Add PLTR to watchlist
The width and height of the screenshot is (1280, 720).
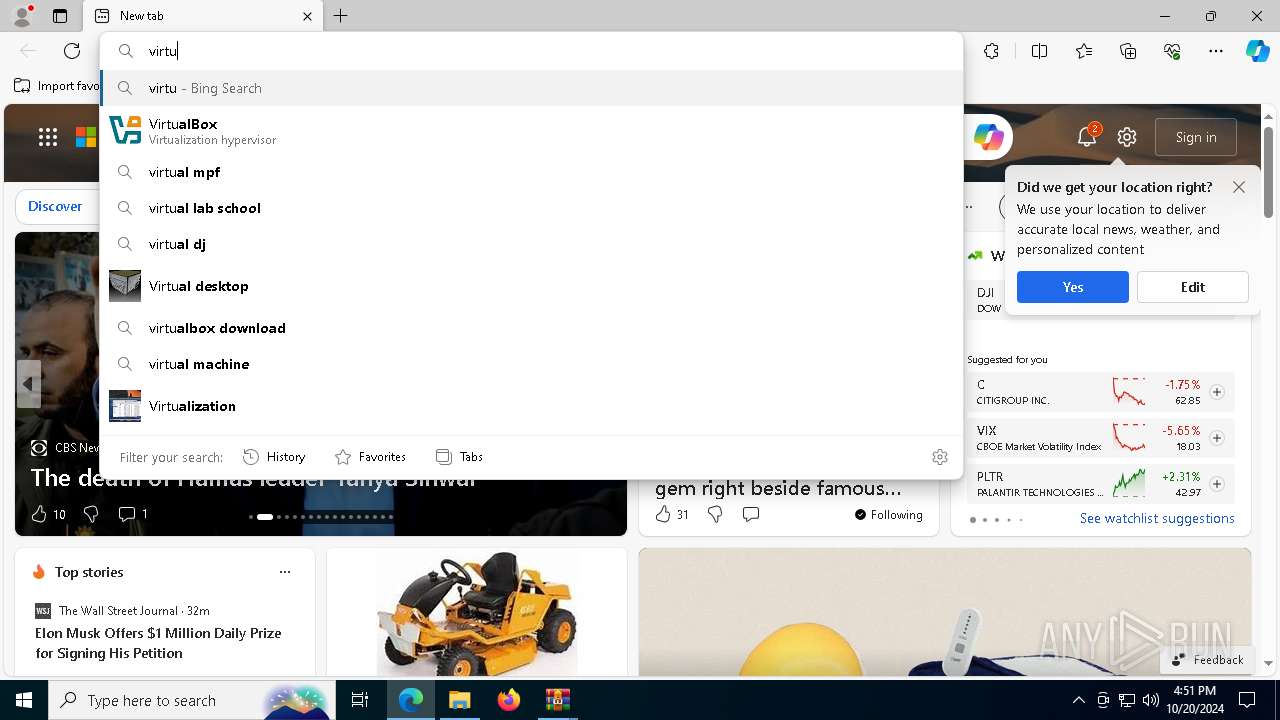coord(1217,484)
